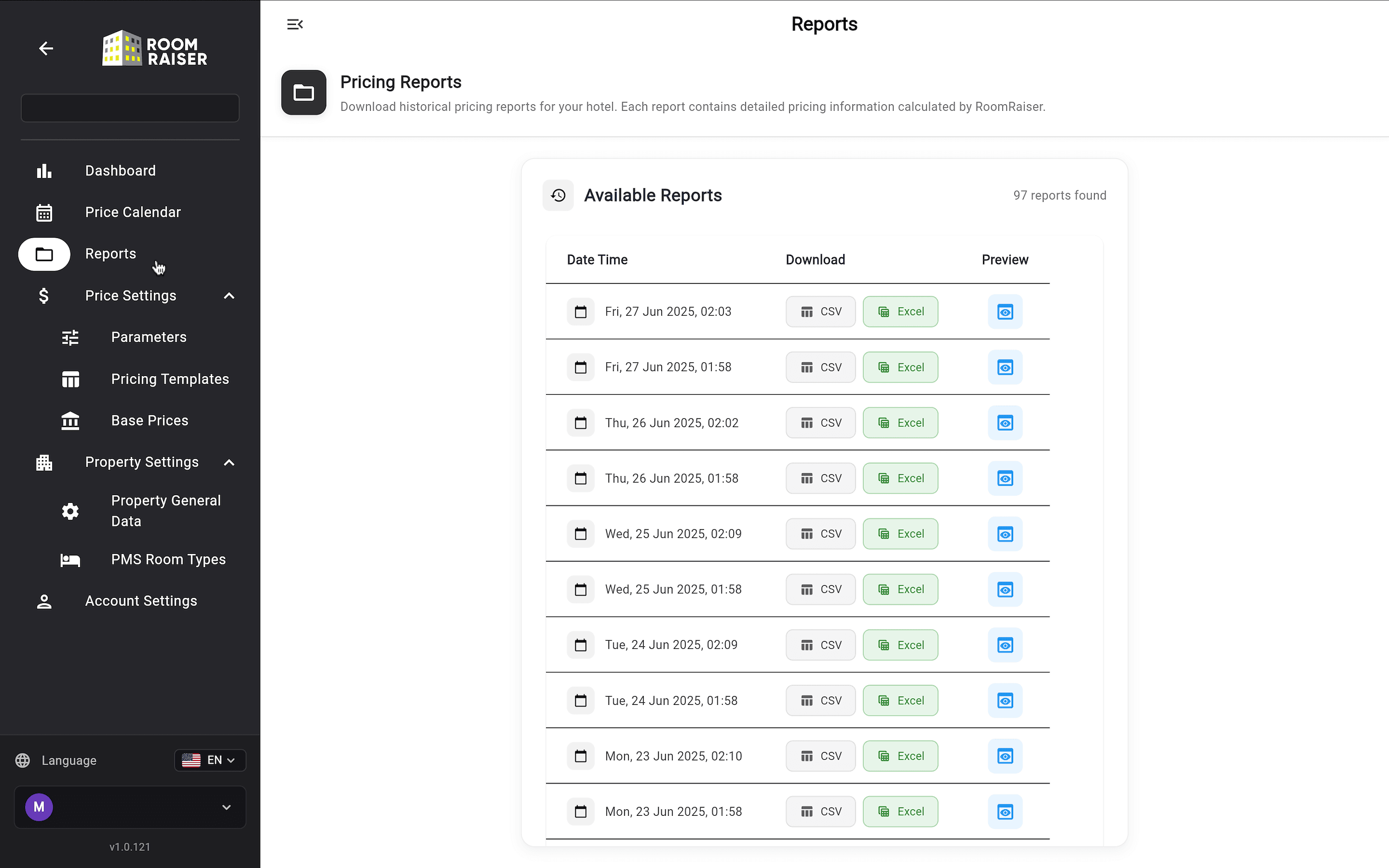Click the Base Prices bank icon
The height and width of the screenshot is (868, 1389).
[70, 421]
